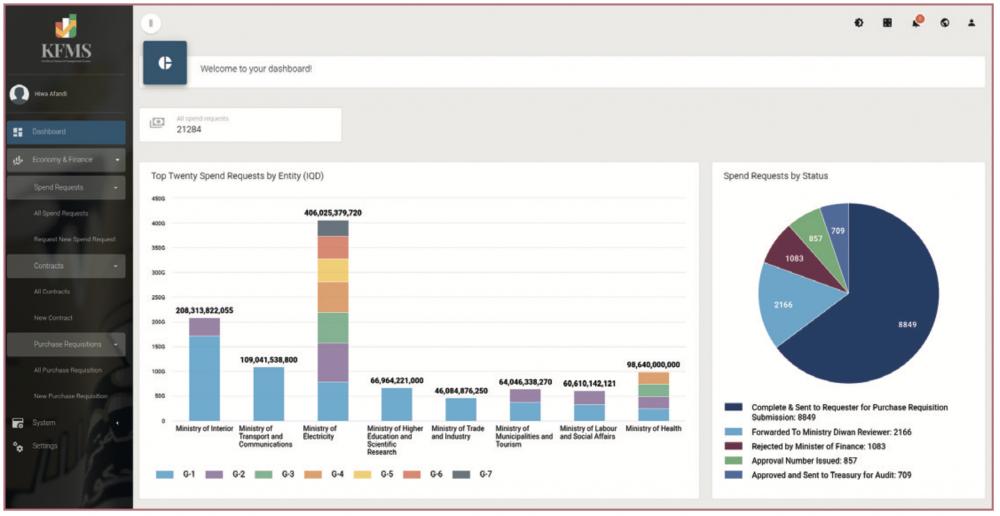Viewport: 1000px width, 516px height.
Task: Select Dashboard in the sidebar
Action: click(49, 132)
